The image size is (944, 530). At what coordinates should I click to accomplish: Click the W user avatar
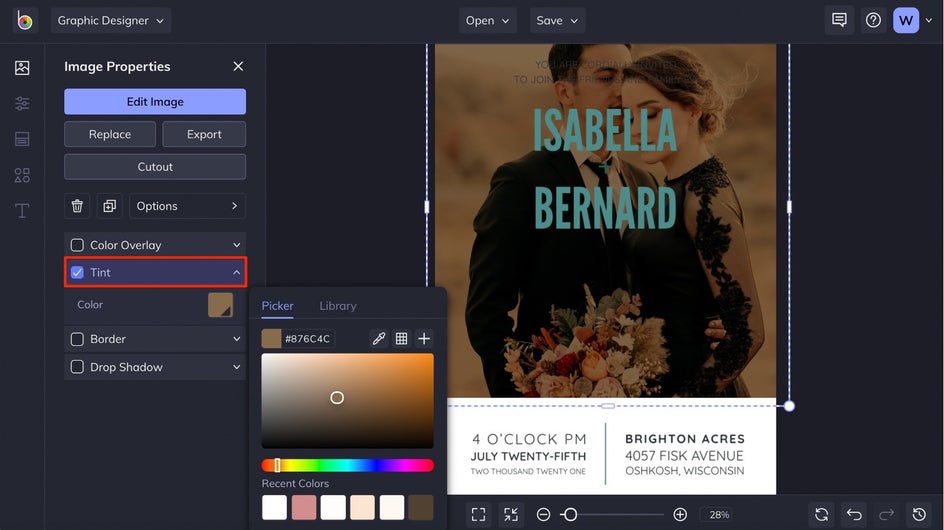pos(906,20)
